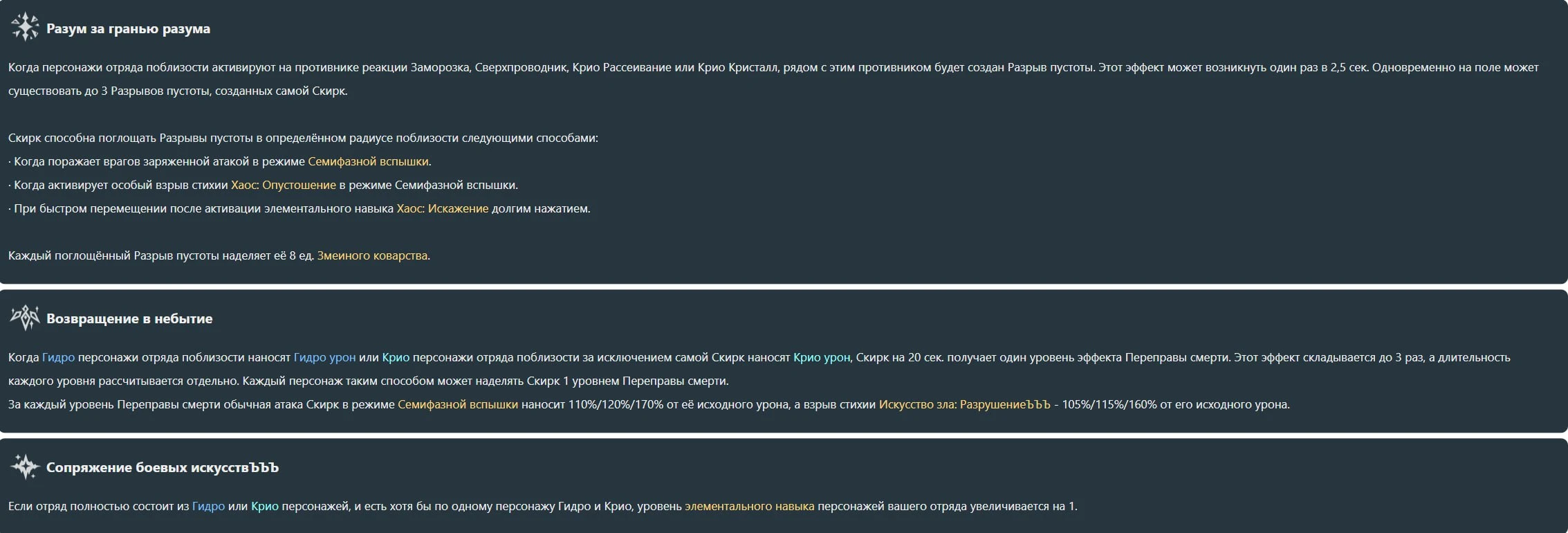Click the Гидро link in third panel
The width and height of the screenshot is (1568, 533).
[x=208, y=506]
